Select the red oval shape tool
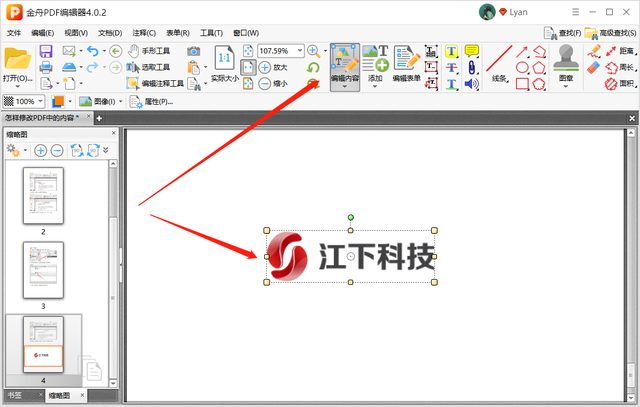The image size is (640, 407). coord(522,67)
